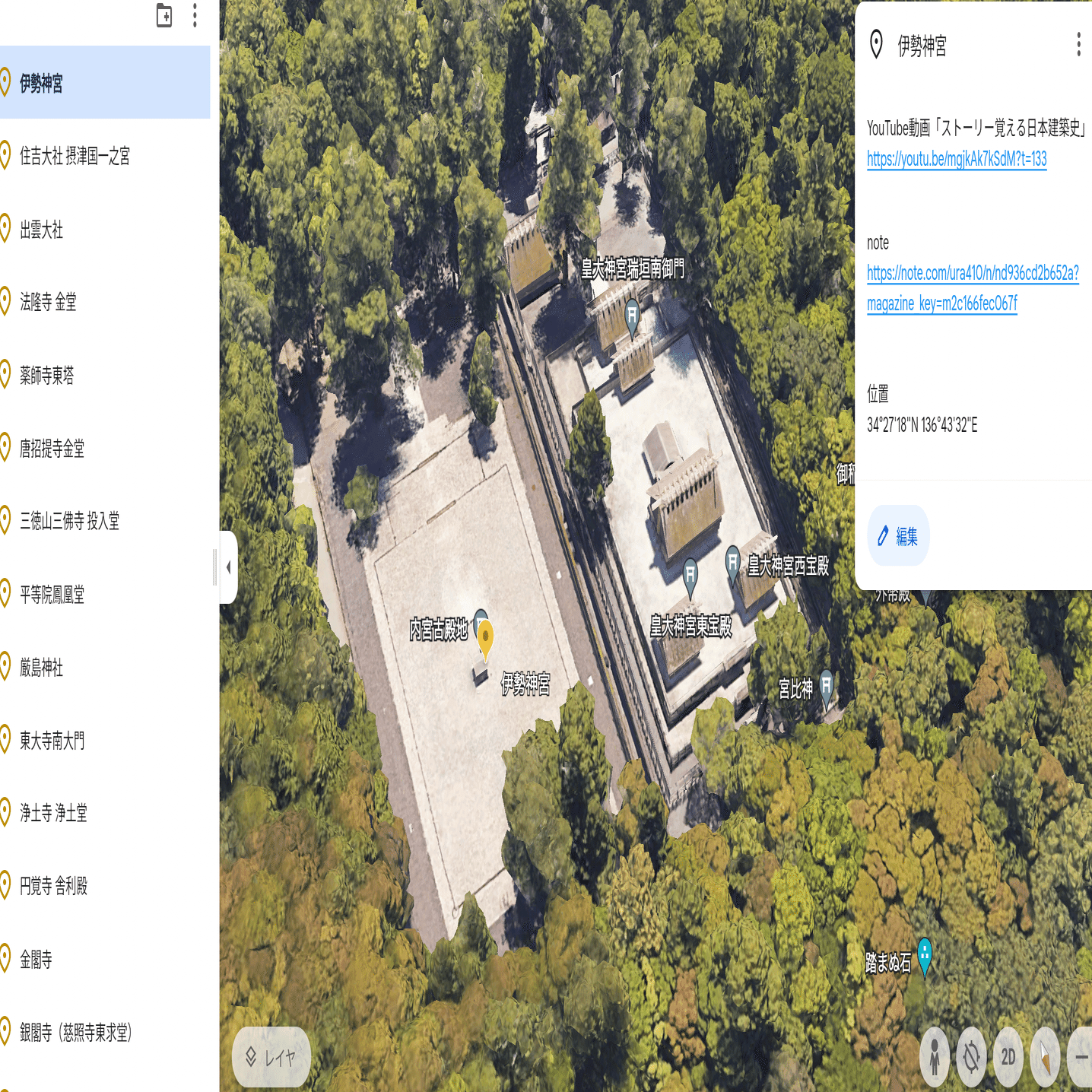Select 薬師寺東塔 in the place list

(105, 375)
